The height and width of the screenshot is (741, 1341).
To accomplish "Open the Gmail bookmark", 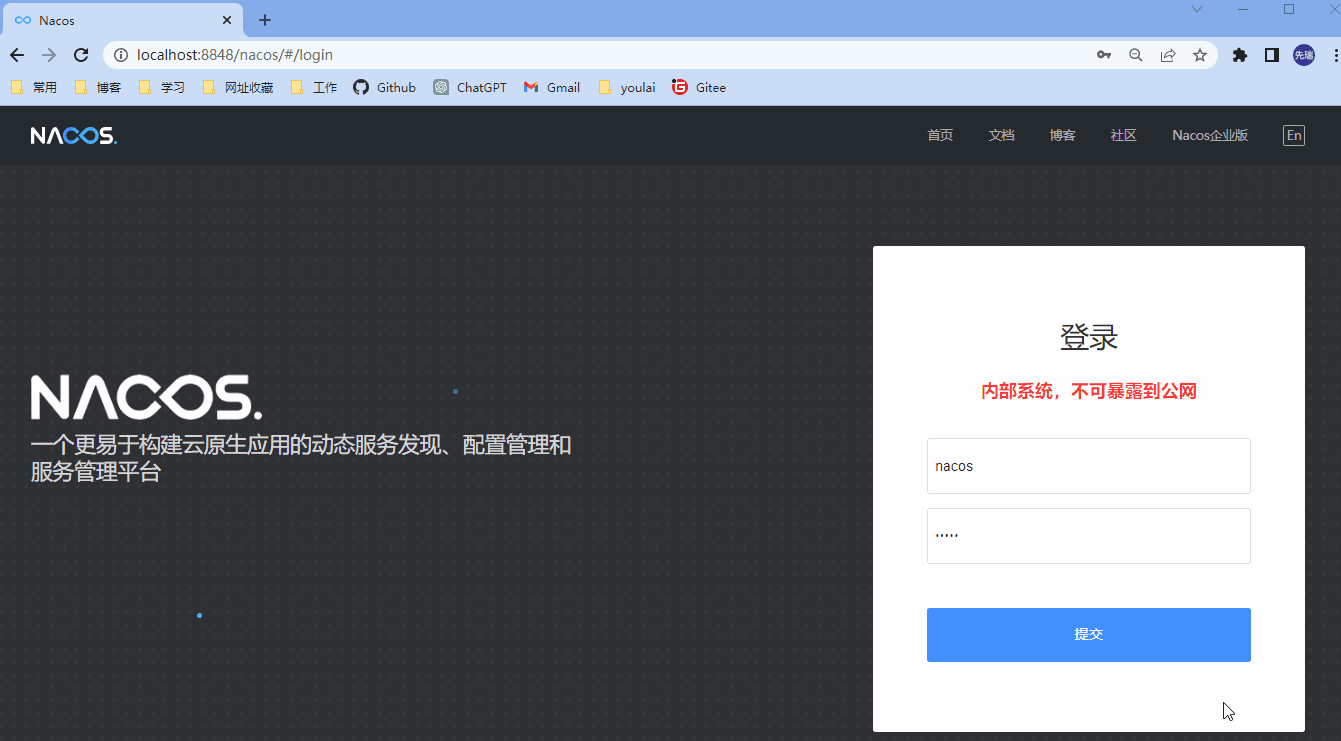I will (x=551, y=87).
